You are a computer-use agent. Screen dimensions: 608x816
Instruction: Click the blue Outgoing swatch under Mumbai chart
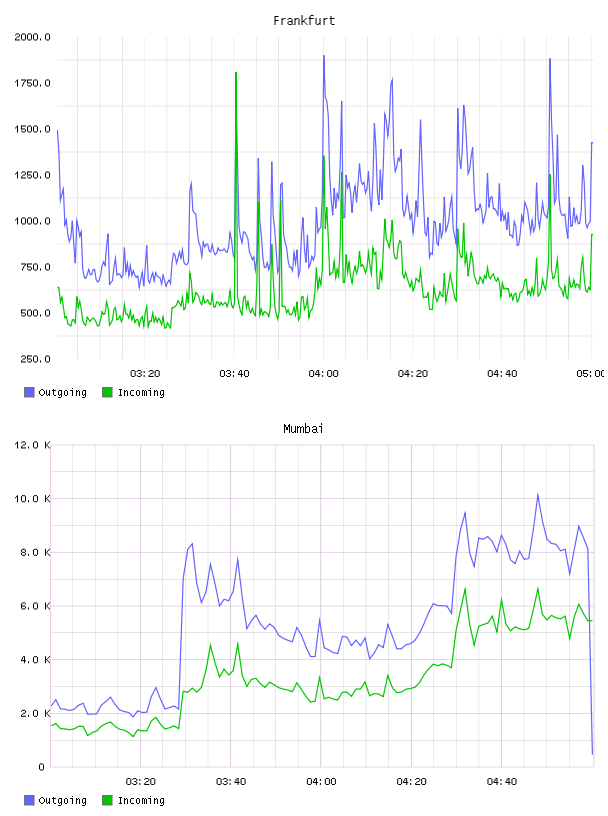[29, 800]
